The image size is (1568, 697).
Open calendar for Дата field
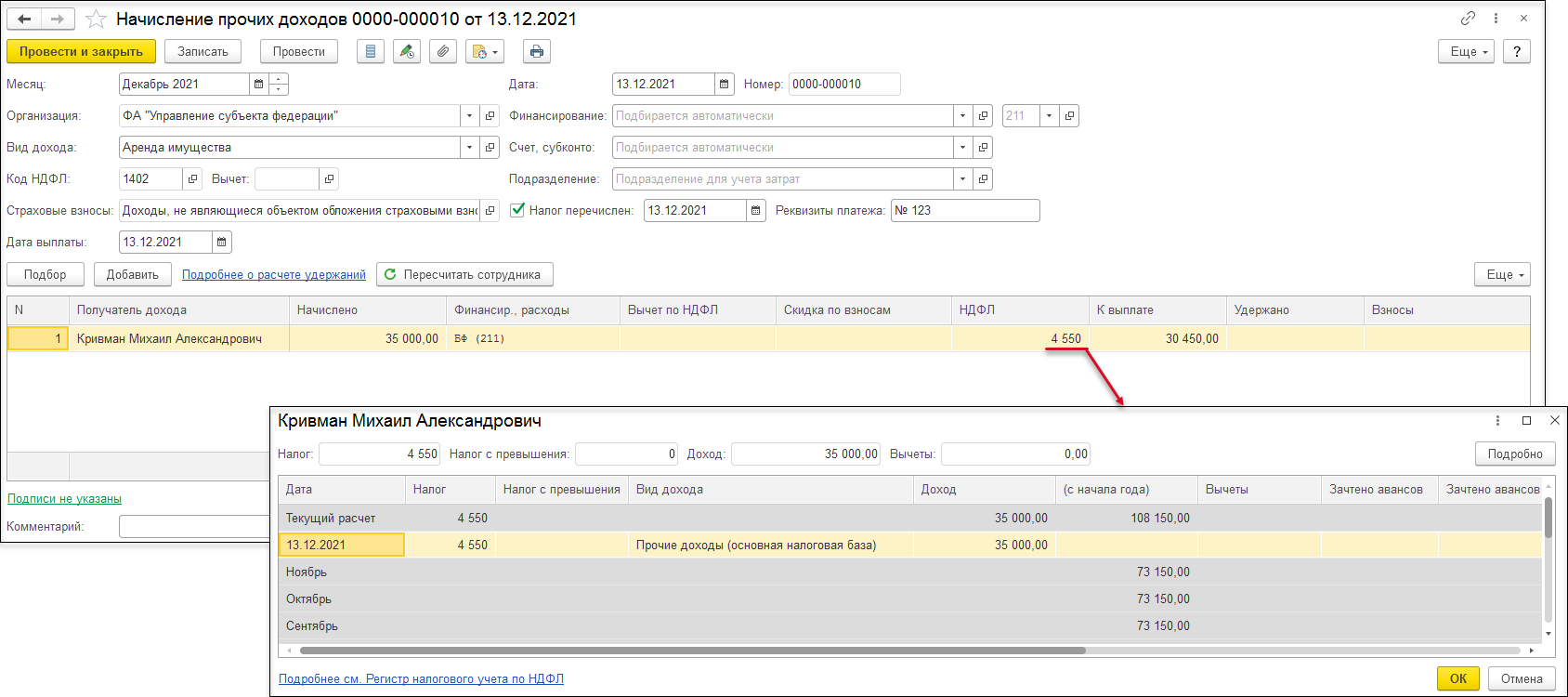(725, 85)
